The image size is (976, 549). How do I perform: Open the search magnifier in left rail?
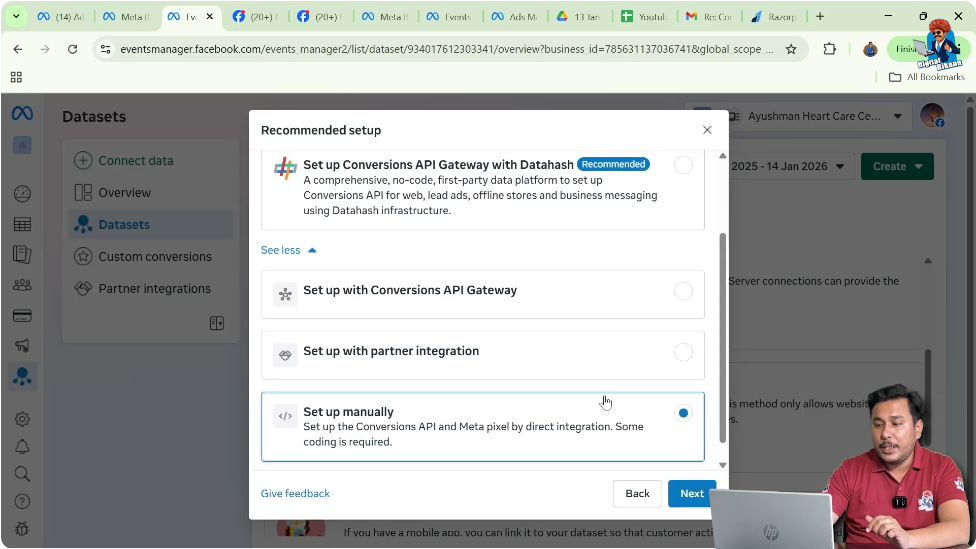click(22, 474)
